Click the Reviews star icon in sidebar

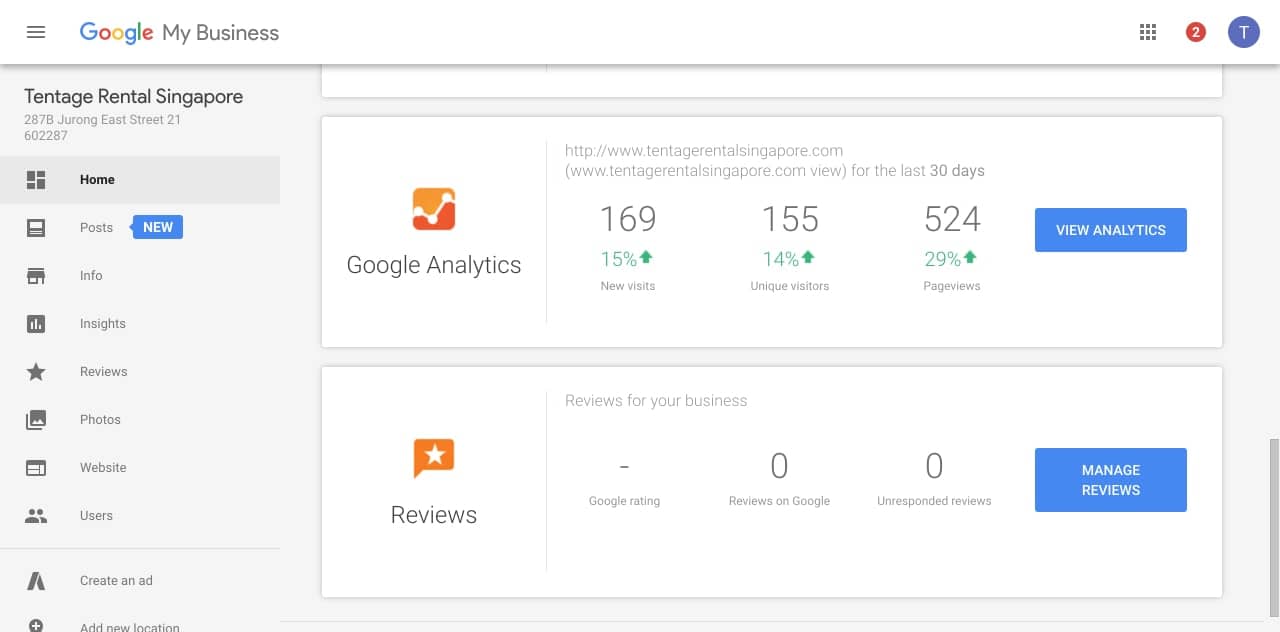[36, 372]
